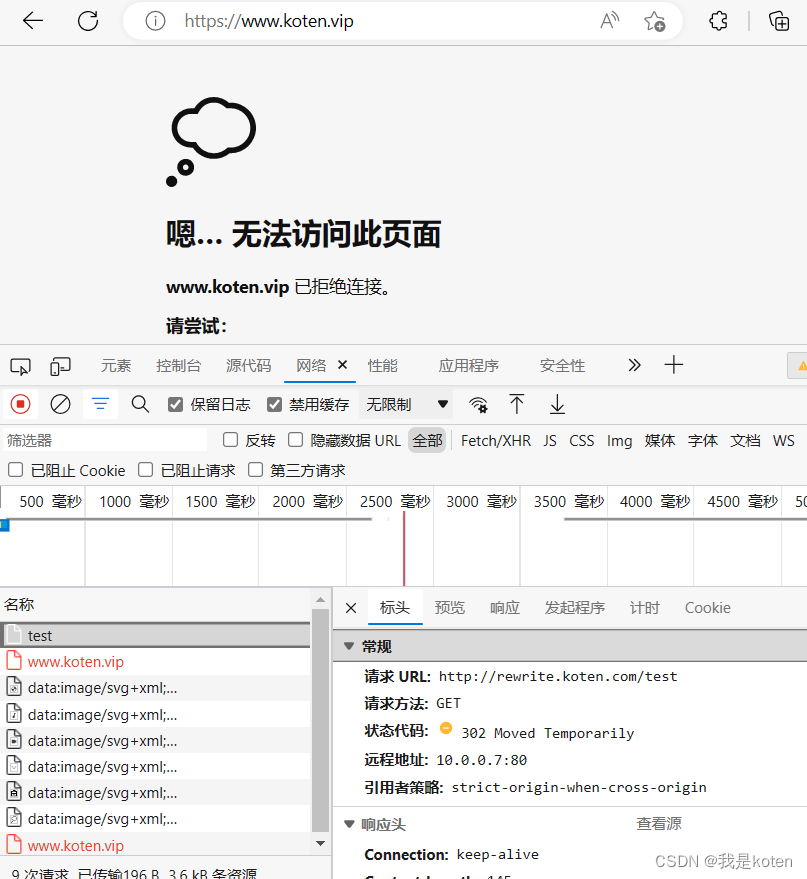Clear the network log

tap(60, 404)
